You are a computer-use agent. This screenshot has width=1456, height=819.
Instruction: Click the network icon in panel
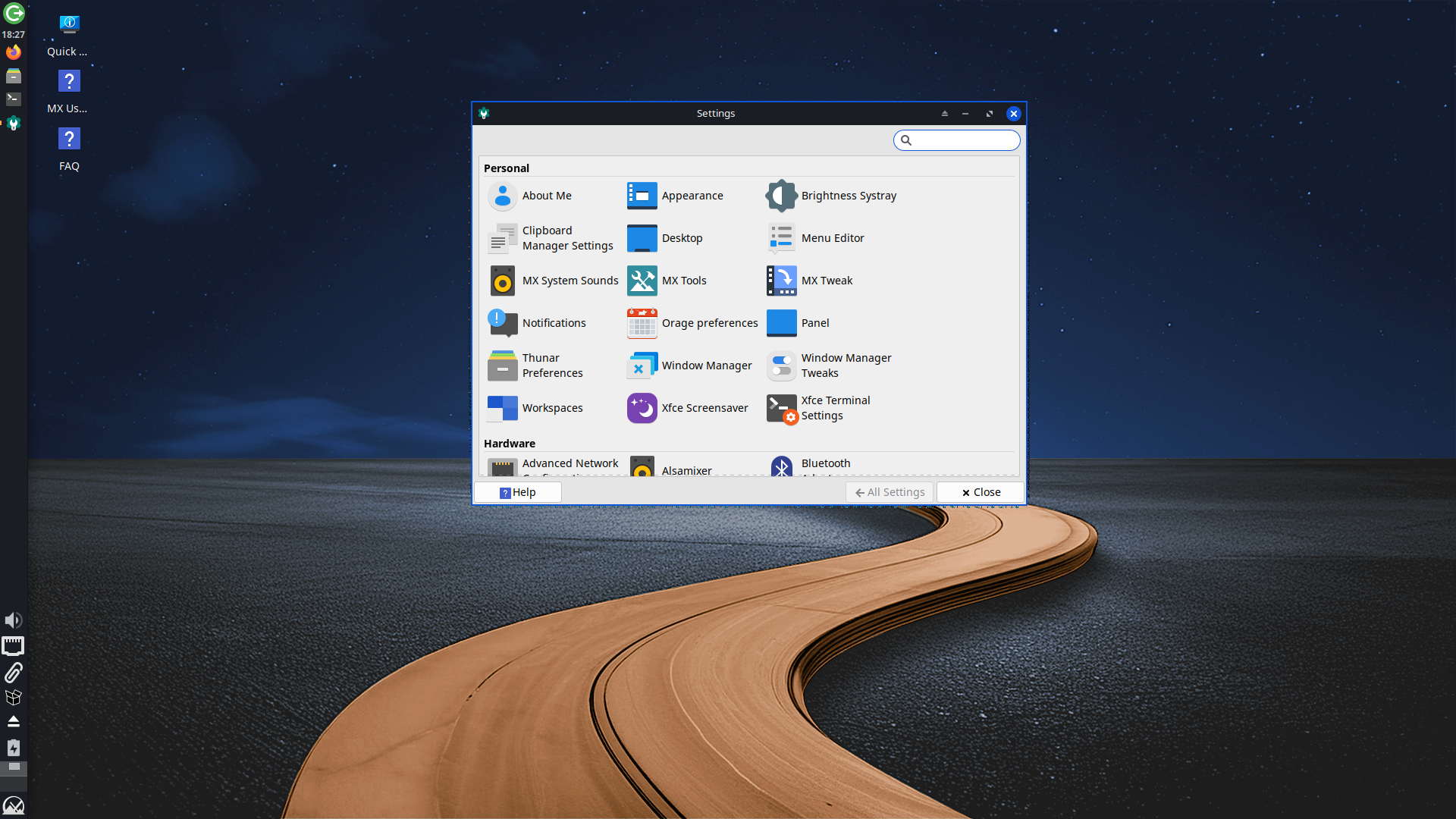14,646
